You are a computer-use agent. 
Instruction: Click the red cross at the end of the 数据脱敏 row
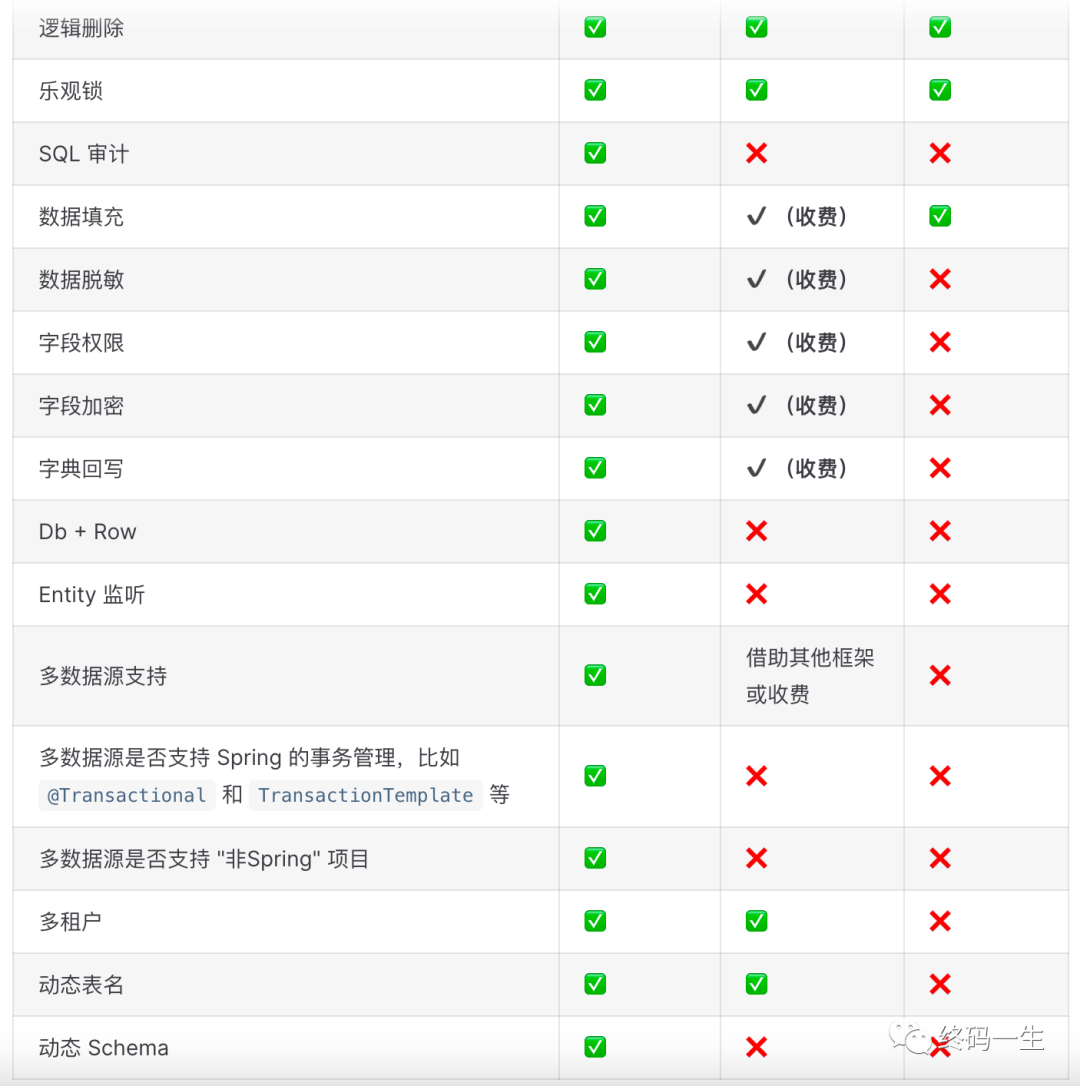940,279
